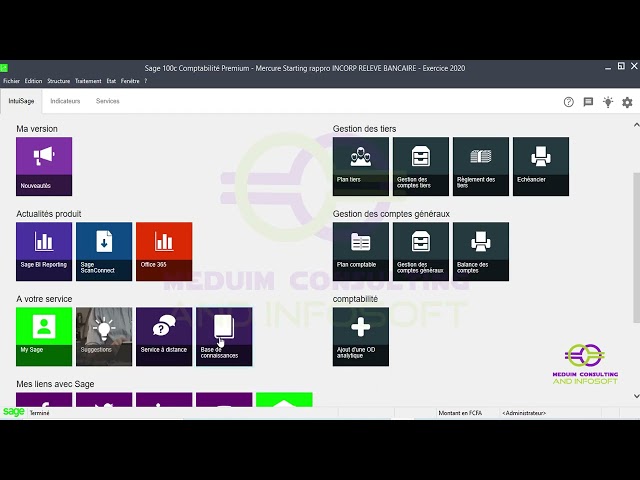Launch the Sage ScanConnect tile
640x480 pixels.
(x=104, y=251)
